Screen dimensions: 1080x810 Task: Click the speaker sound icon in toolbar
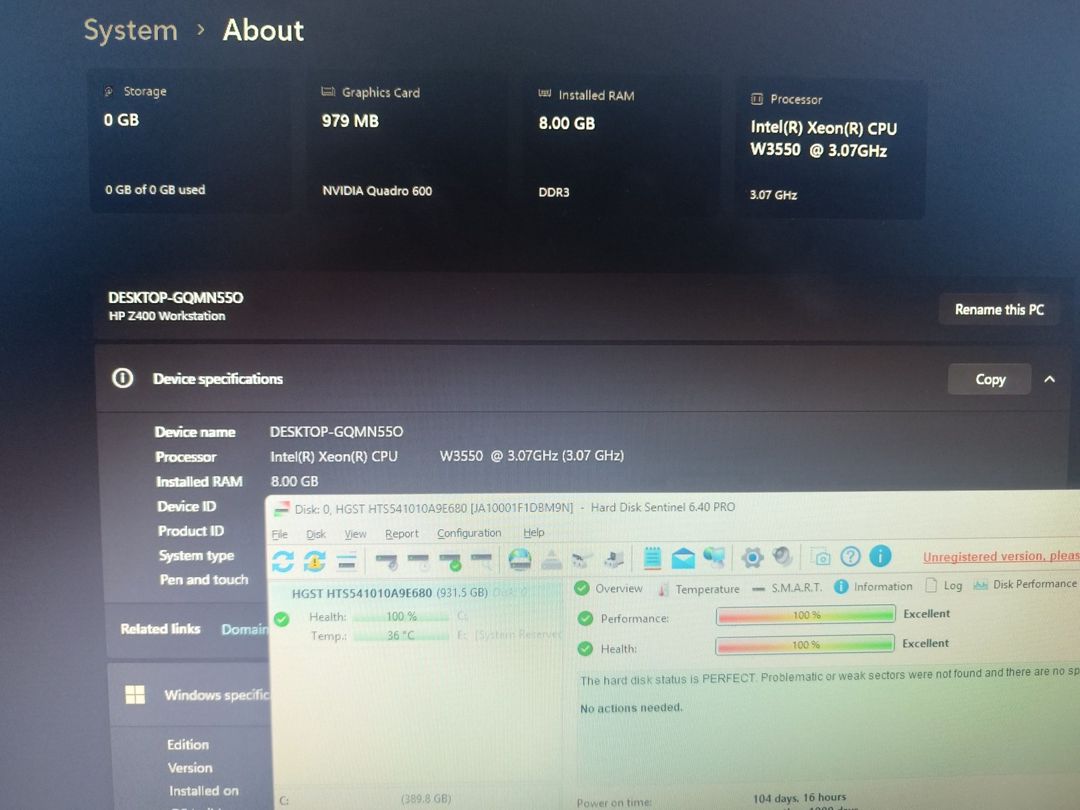click(783, 557)
